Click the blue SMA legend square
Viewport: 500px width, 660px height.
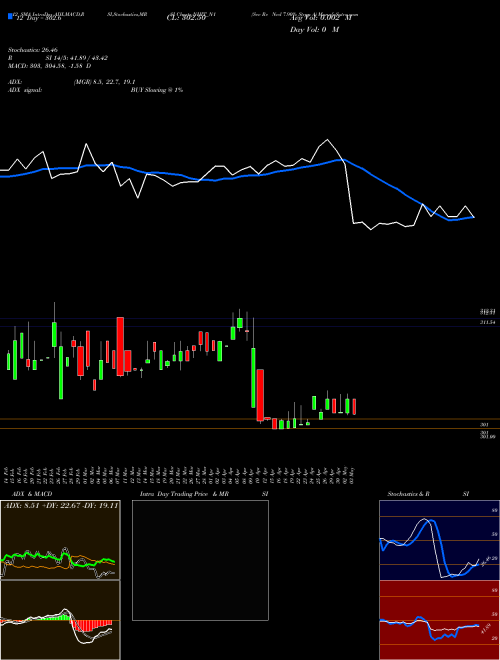coord(11,16)
